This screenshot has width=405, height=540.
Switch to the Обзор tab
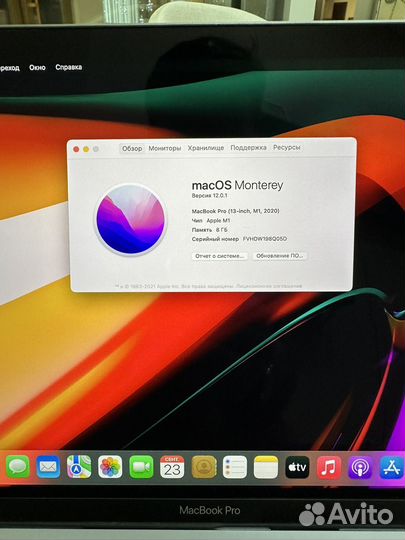tap(132, 148)
